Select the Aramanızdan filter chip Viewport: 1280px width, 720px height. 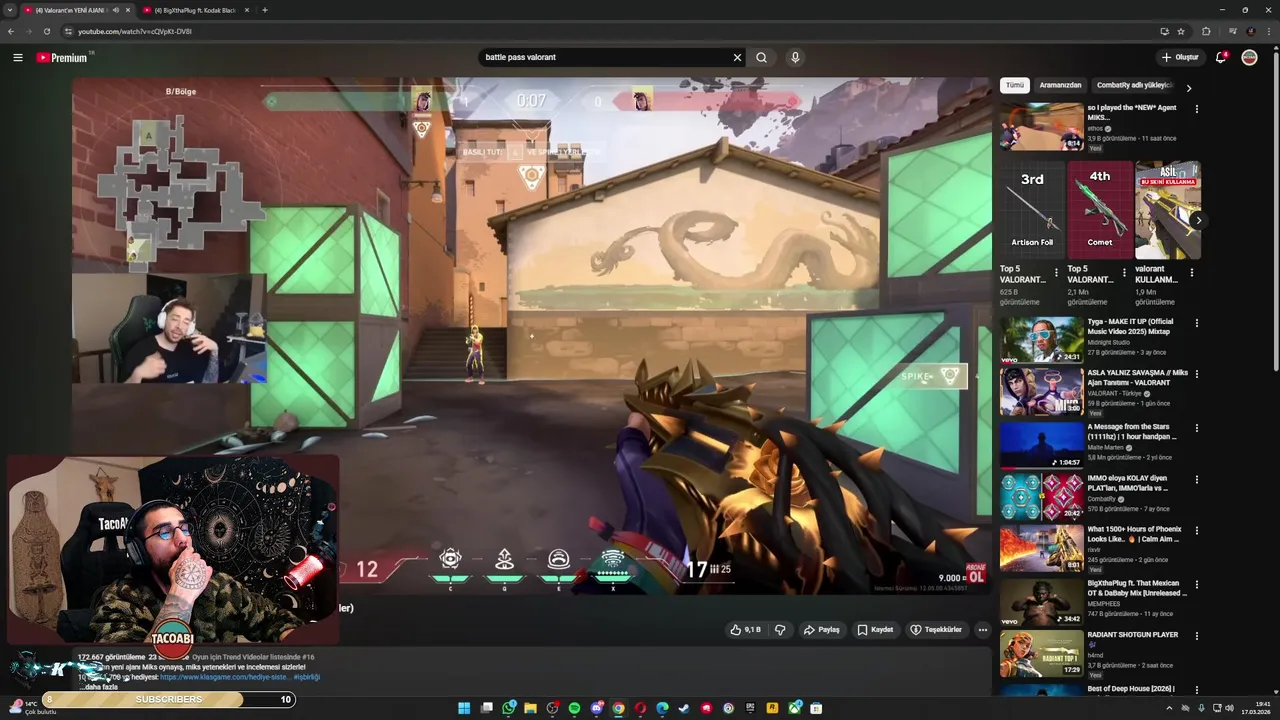click(x=1060, y=86)
